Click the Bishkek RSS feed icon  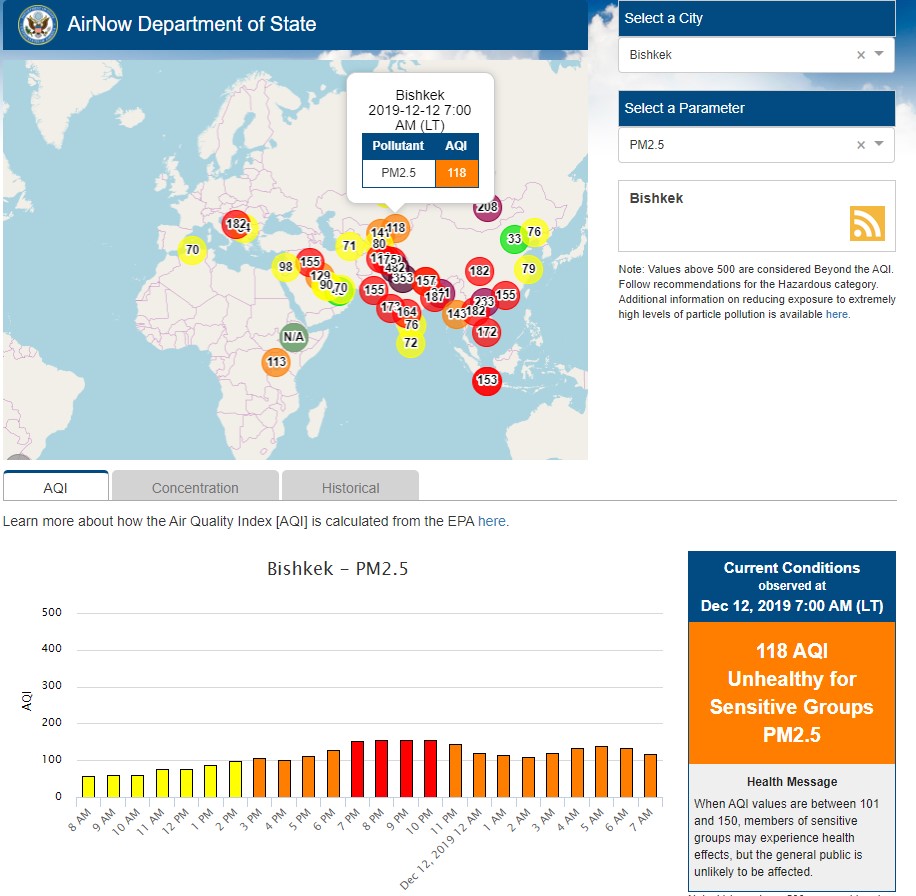point(867,223)
